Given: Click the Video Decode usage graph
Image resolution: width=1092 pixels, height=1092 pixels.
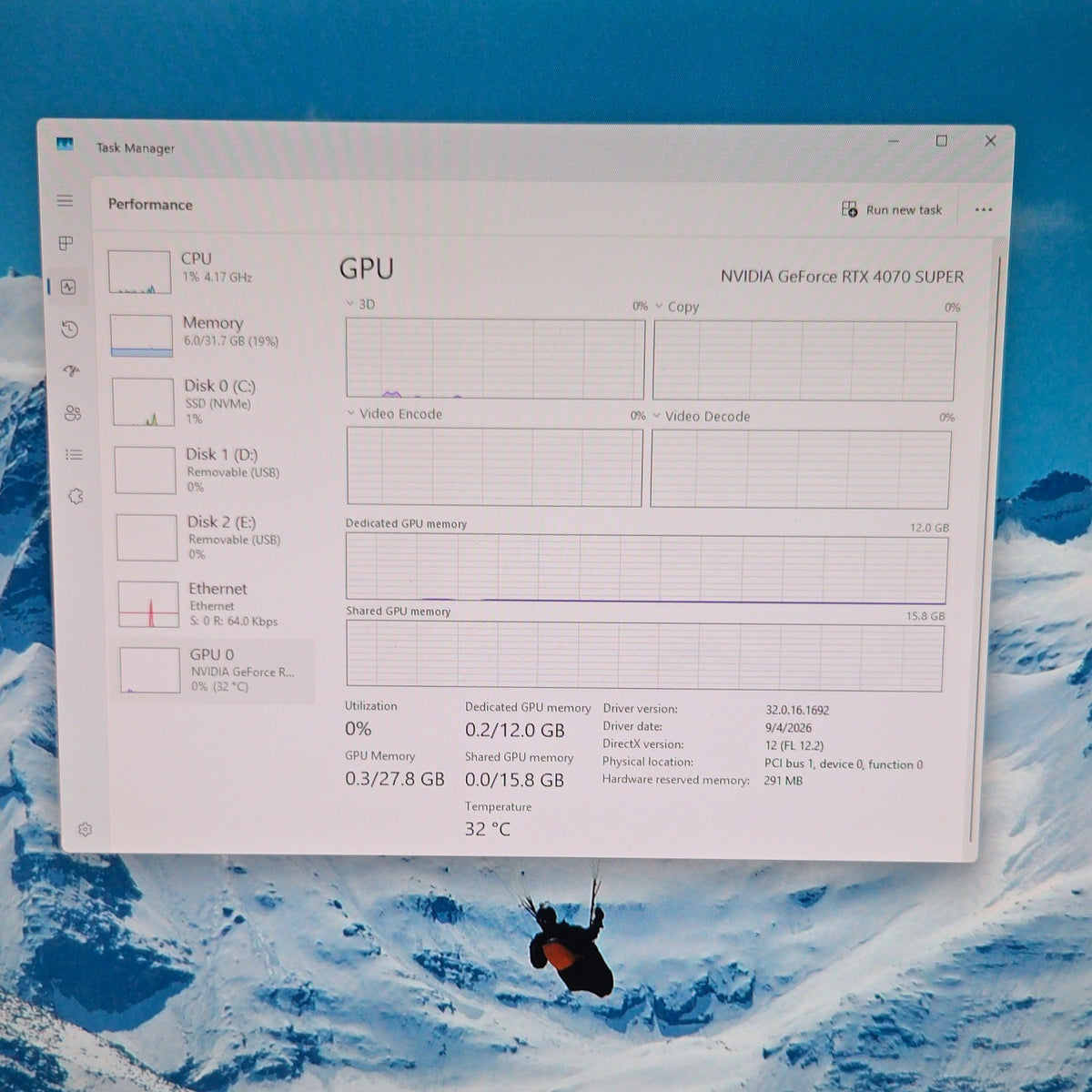Looking at the screenshot, I should tap(801, 470).
